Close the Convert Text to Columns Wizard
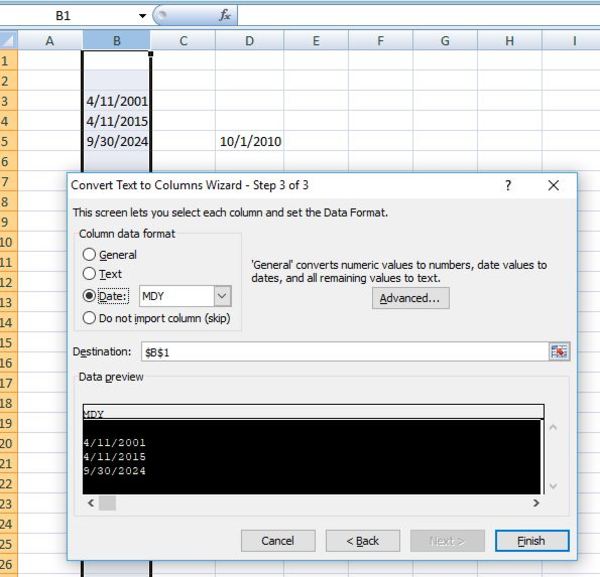The height and width of the screenshot is (577, 600). pyautogui.click(x=553, y=186)
